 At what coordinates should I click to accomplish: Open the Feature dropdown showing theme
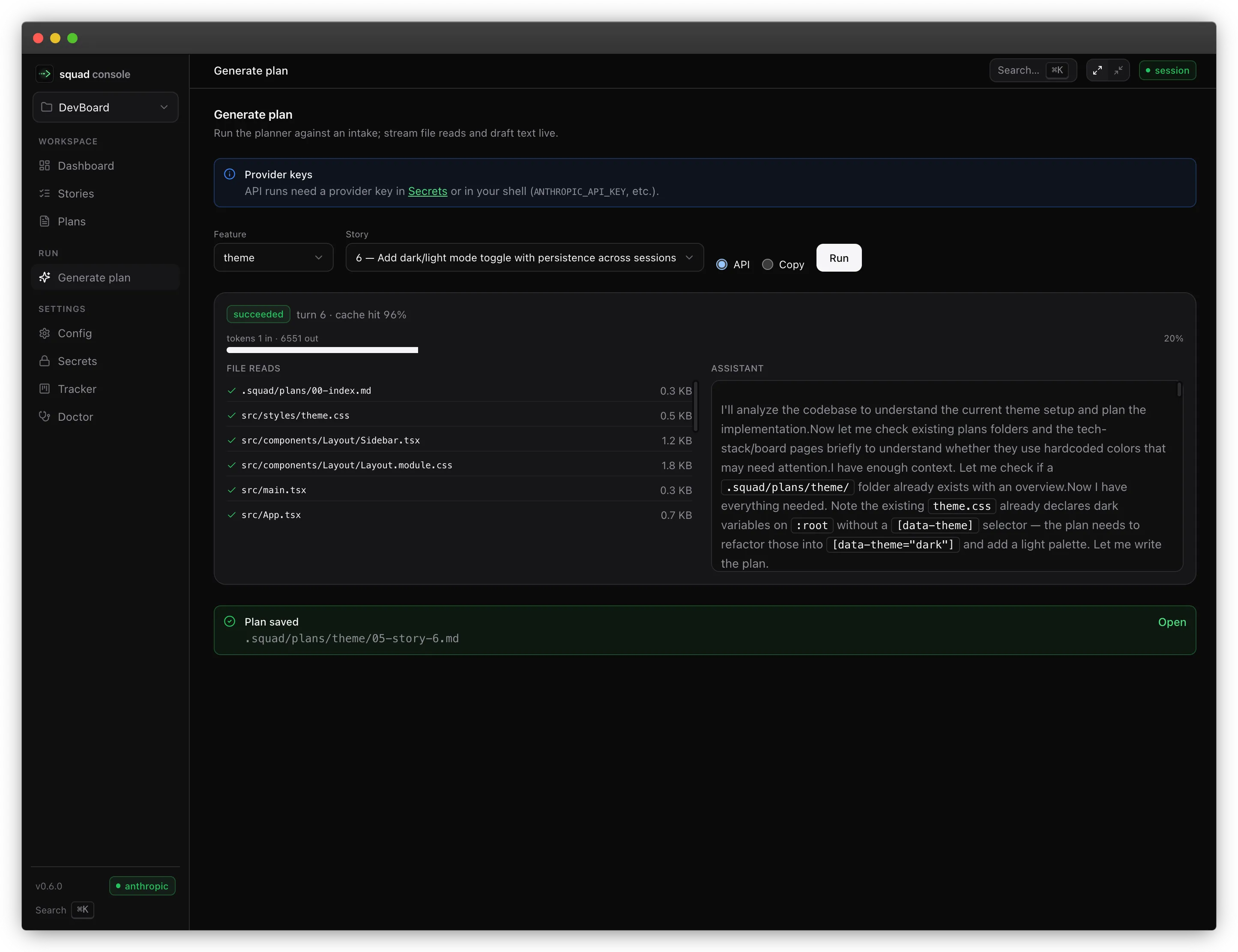point(273,258)
